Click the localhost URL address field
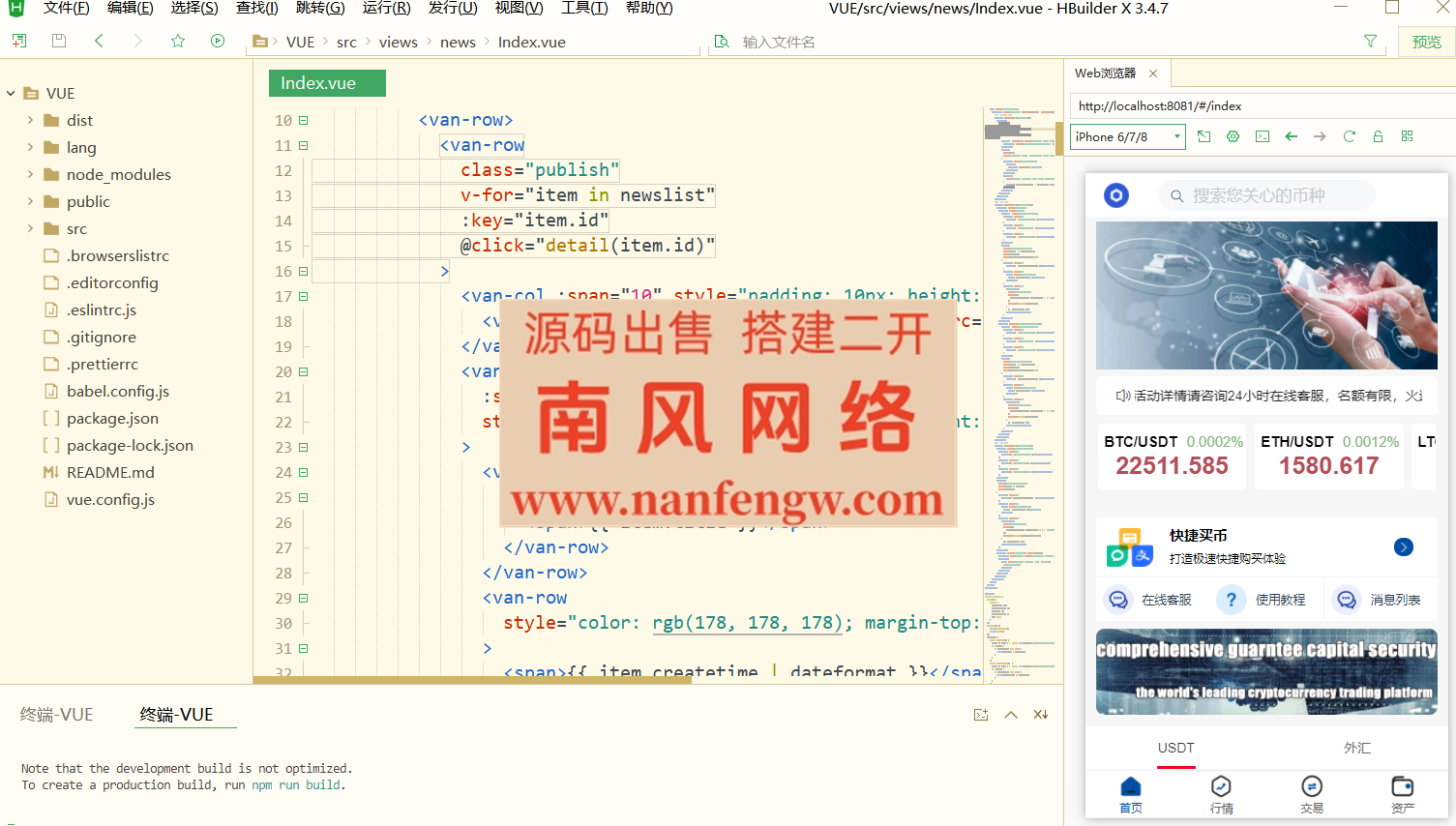Viewport: 1456px width, 826px height. tap(1258, 106)
